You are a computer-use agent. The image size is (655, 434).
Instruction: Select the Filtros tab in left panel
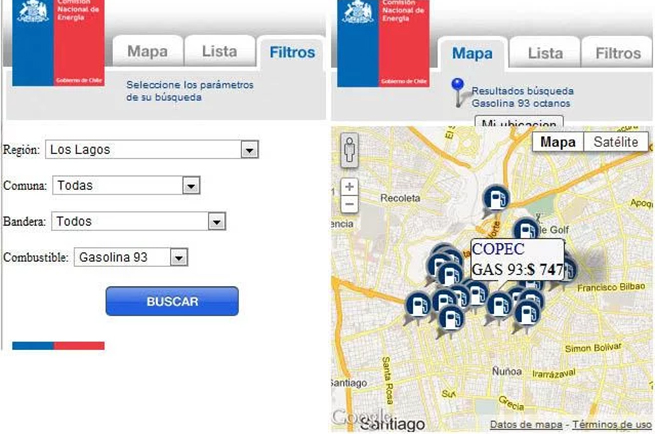click(292, 52)
